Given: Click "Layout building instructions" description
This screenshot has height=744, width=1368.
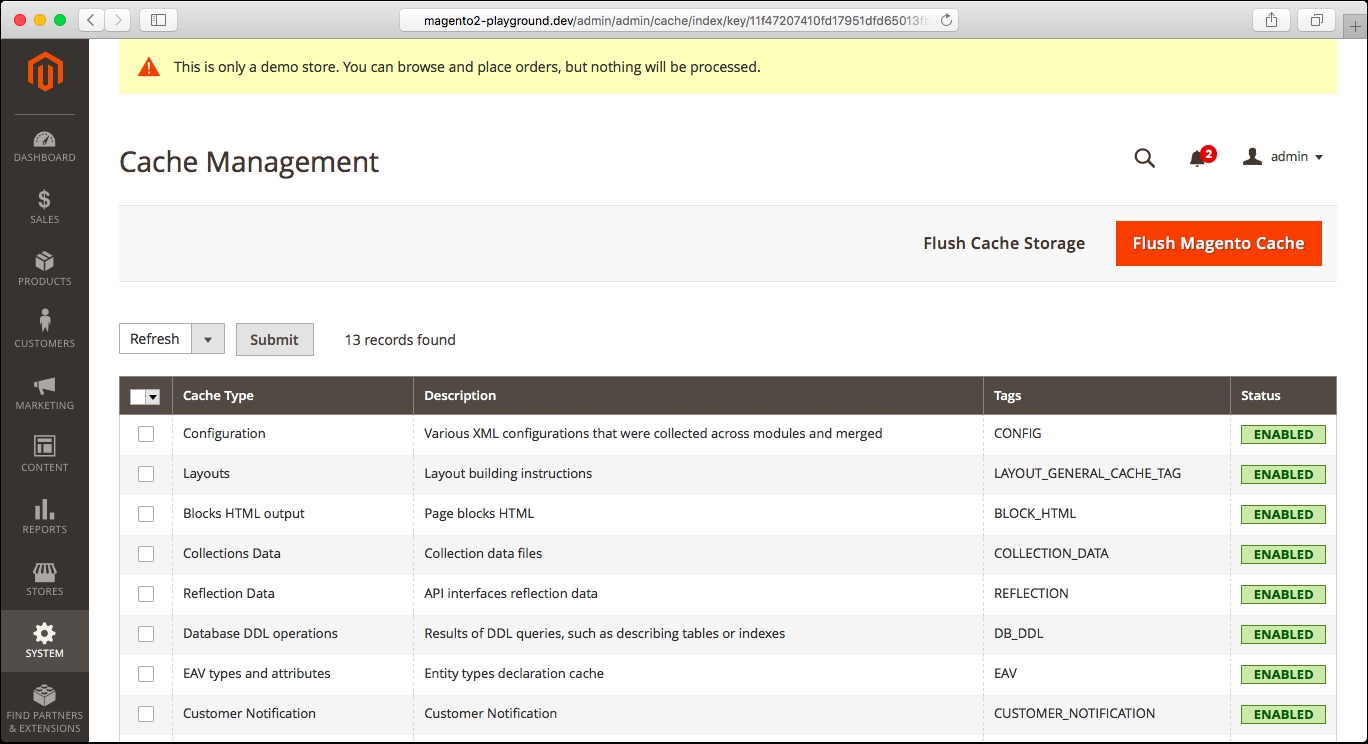Looking at the screenshot, I should 508,473.
